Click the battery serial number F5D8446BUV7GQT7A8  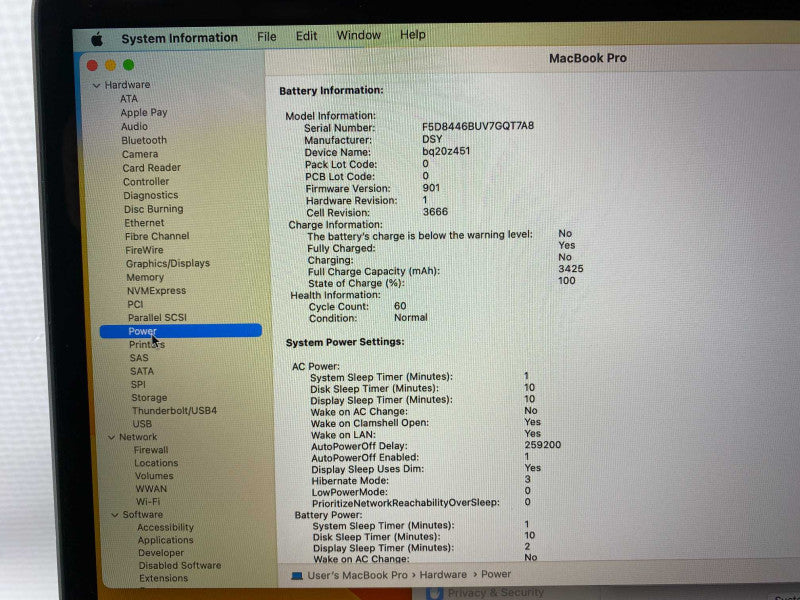[478, 126]
